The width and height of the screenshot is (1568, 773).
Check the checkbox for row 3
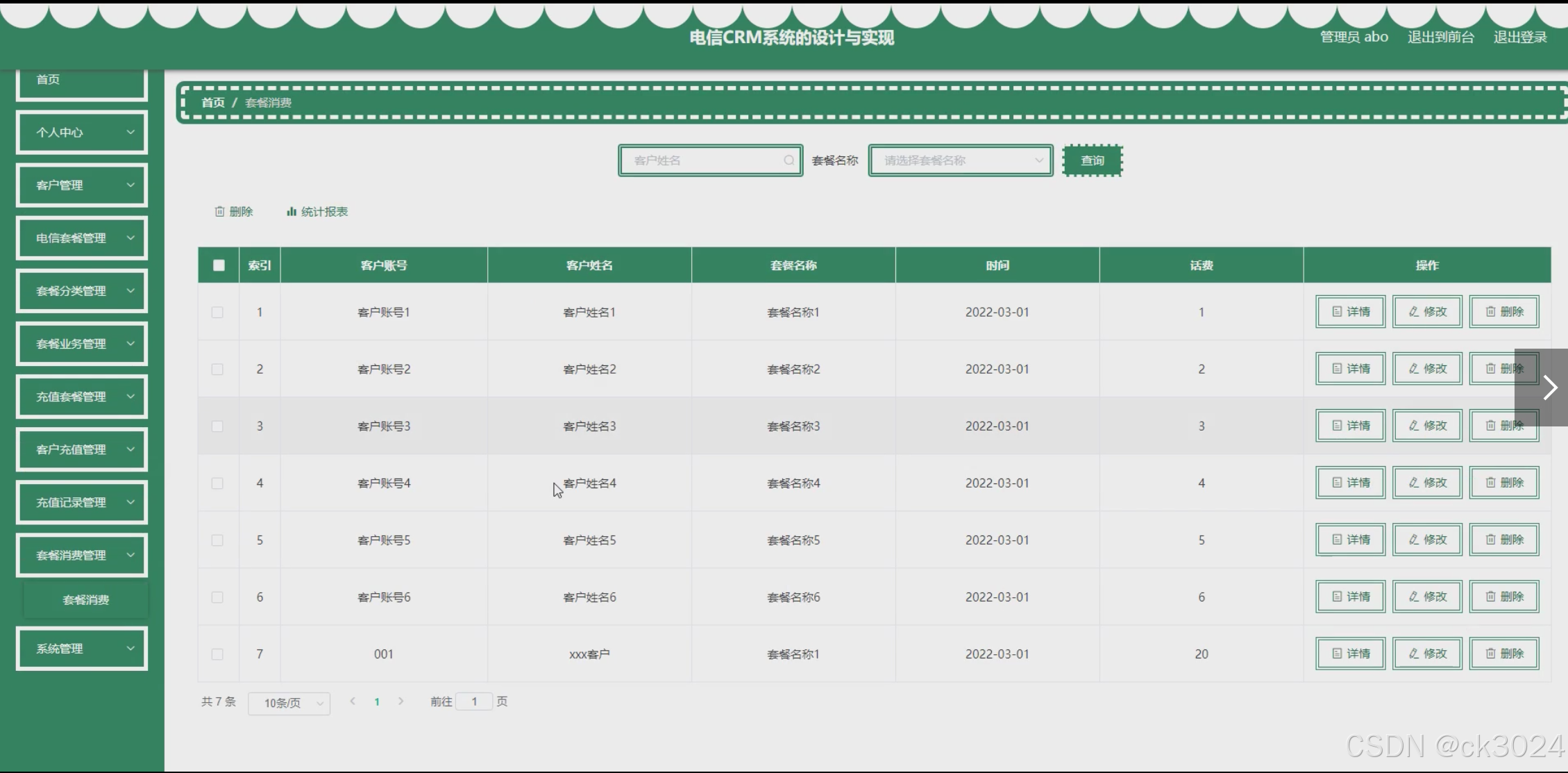217,426
